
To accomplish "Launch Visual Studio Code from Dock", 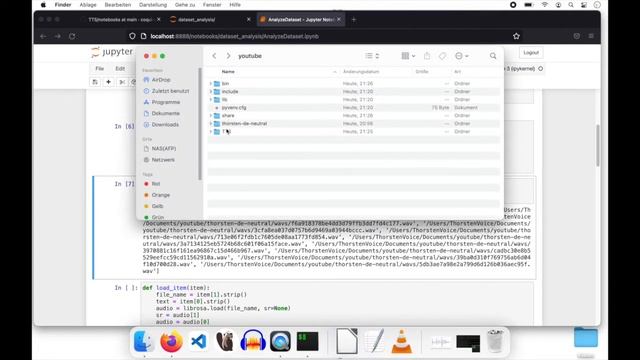I will (x=198, y=341).
